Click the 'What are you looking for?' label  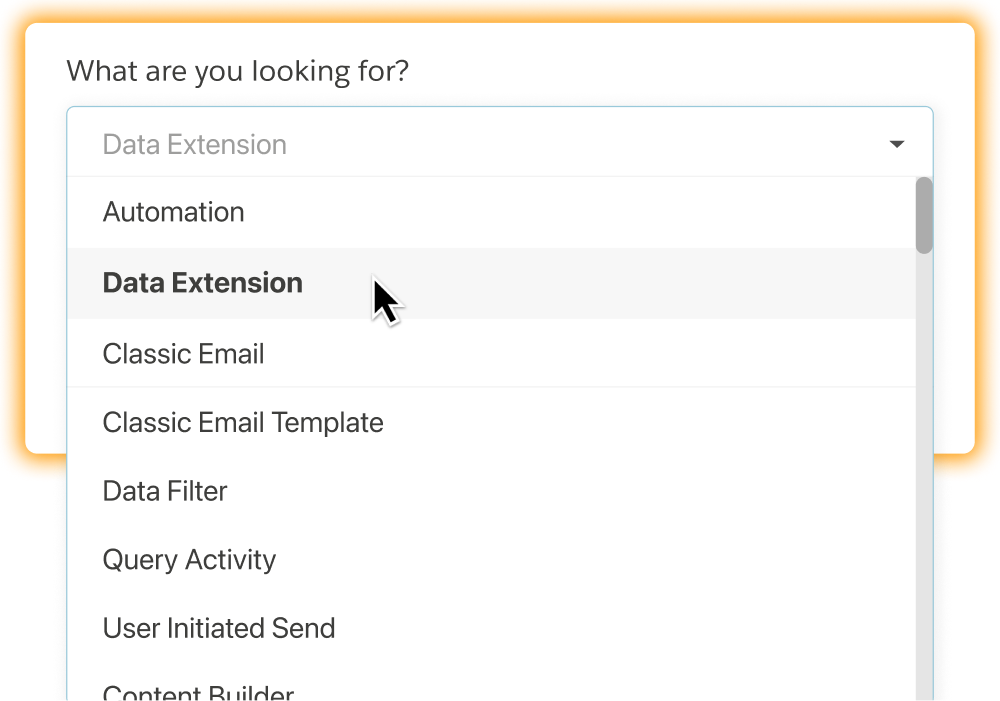238,71
